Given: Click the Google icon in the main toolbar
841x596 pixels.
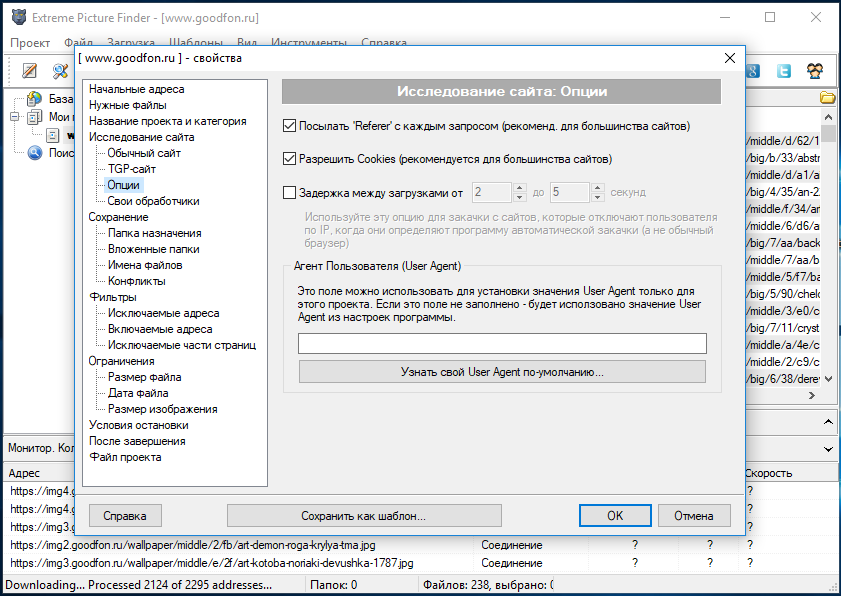Looking at the screenshot, I should pyautogui.click(x=753, y=70).
